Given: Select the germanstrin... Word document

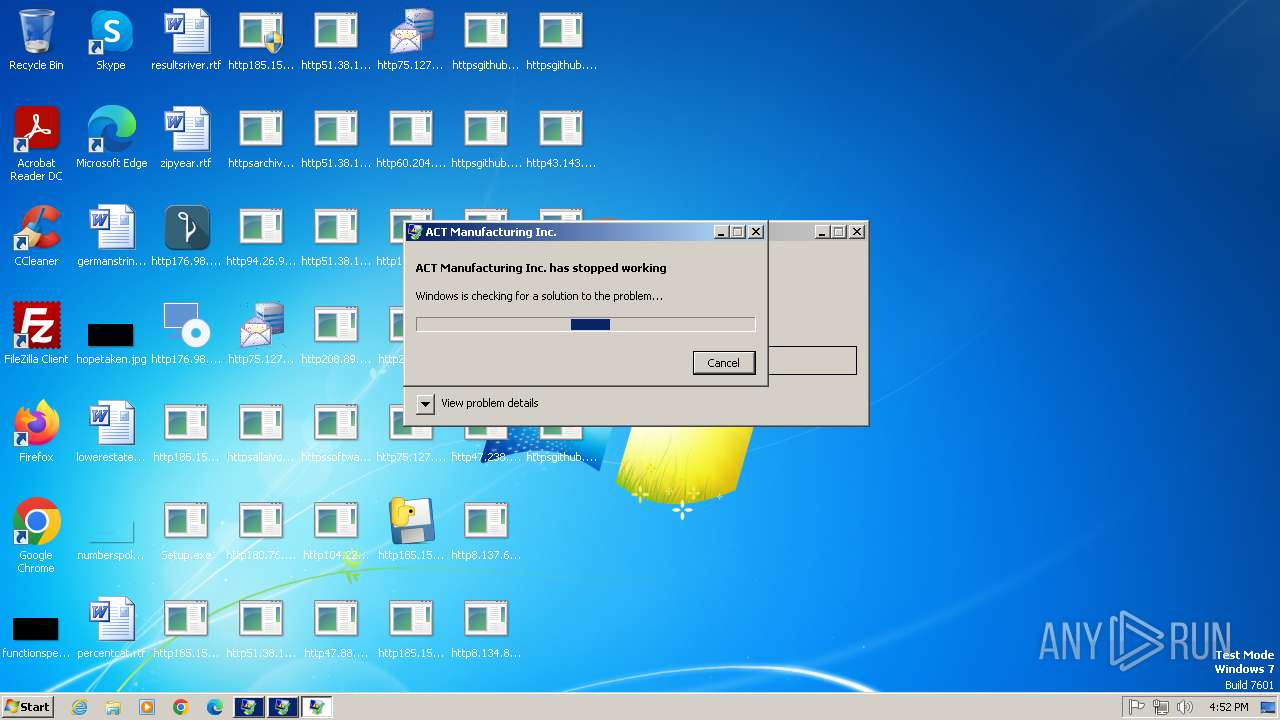Looking at the screenshot, I should [111, 237].
